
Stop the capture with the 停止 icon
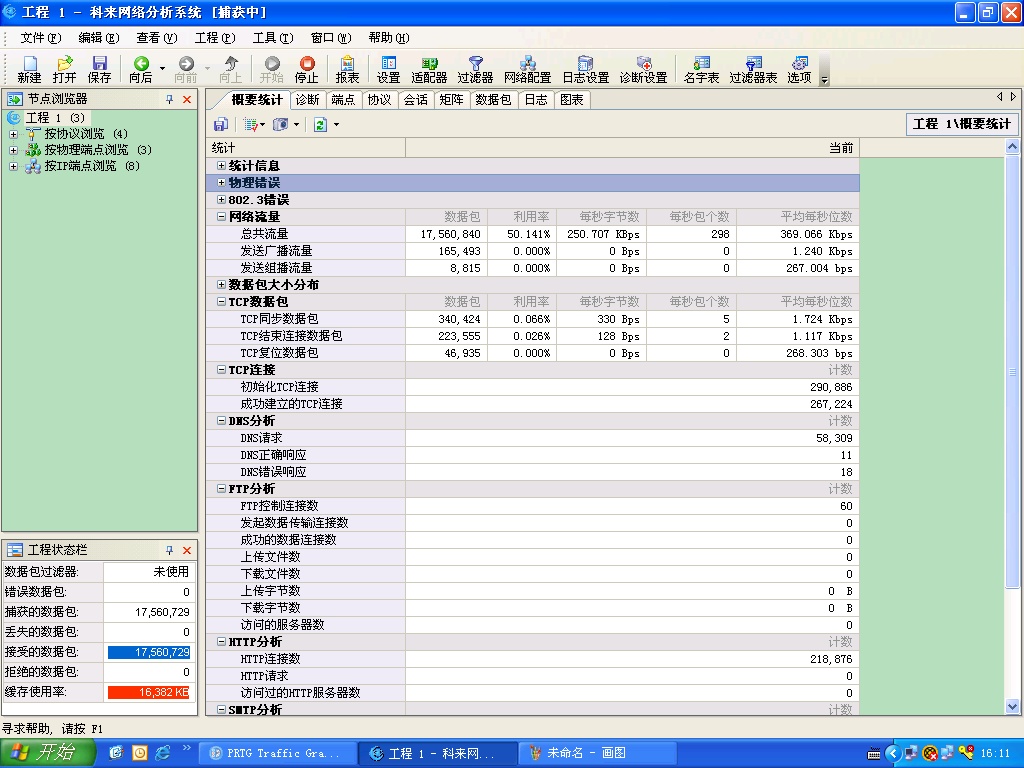coord(305,68)
